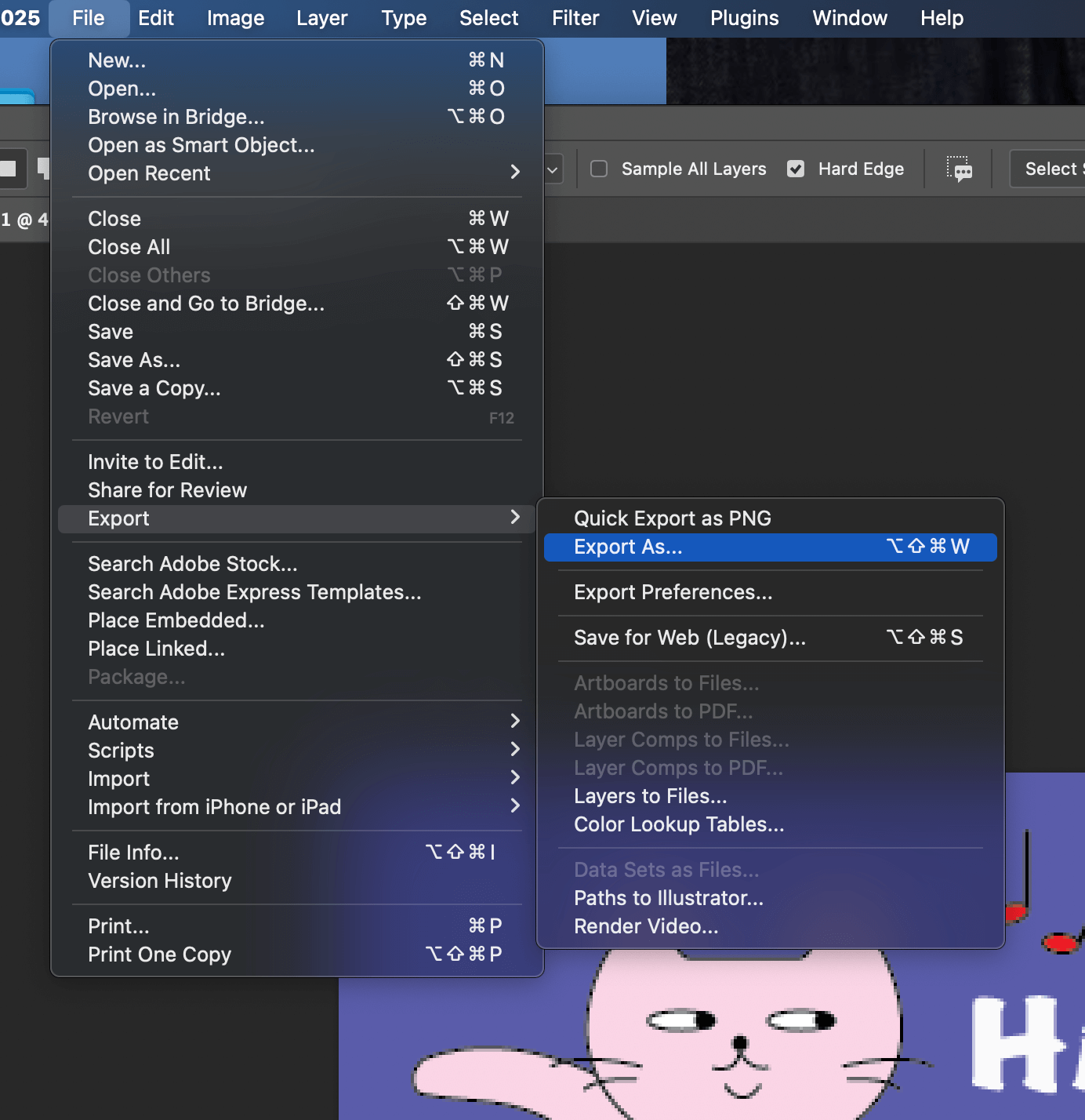Select Layers to Files...

[x=770, y=796]
